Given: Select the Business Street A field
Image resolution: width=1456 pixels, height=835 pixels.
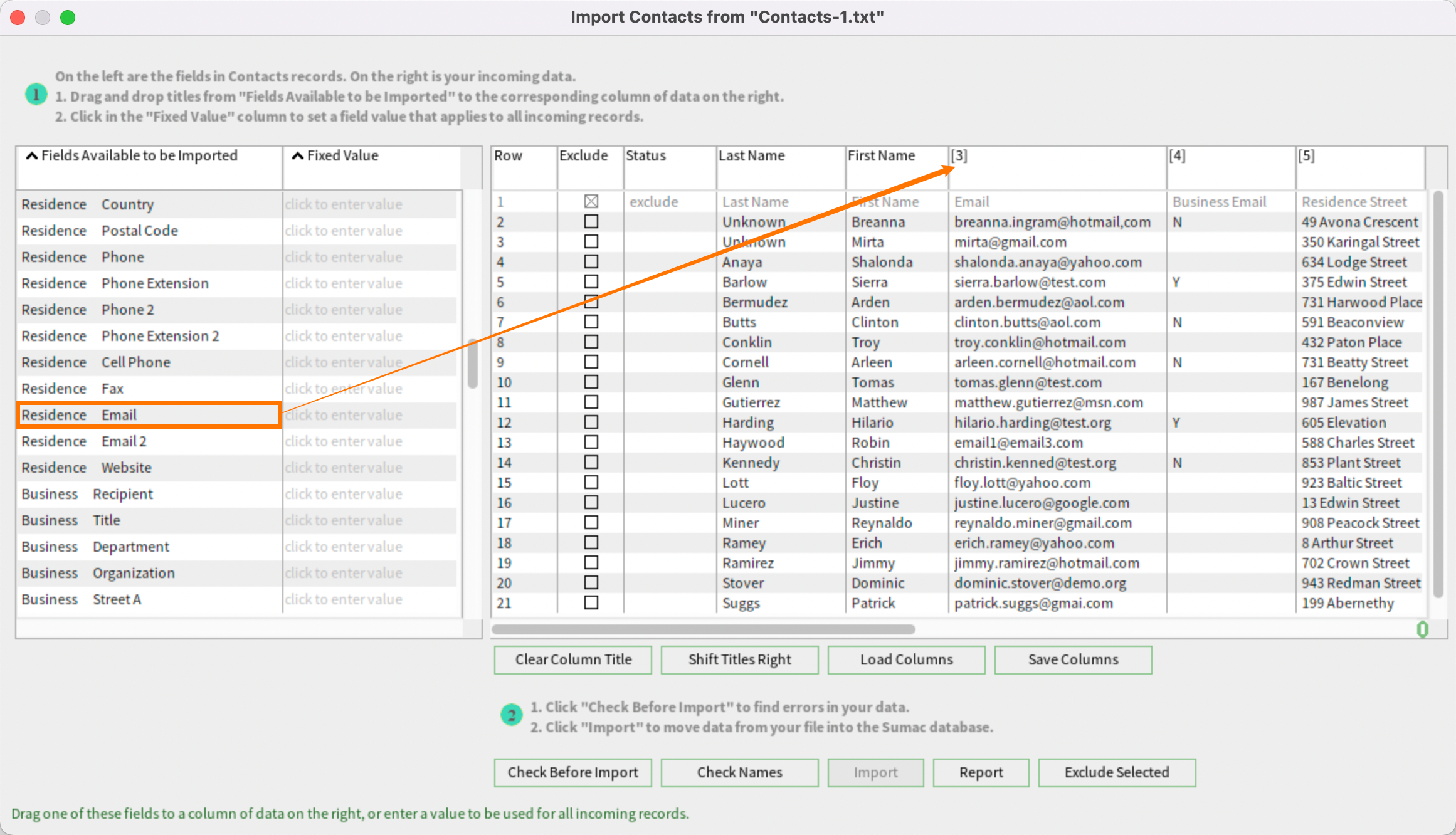Looking at the screenshot, I should click(x=149, y=599).
